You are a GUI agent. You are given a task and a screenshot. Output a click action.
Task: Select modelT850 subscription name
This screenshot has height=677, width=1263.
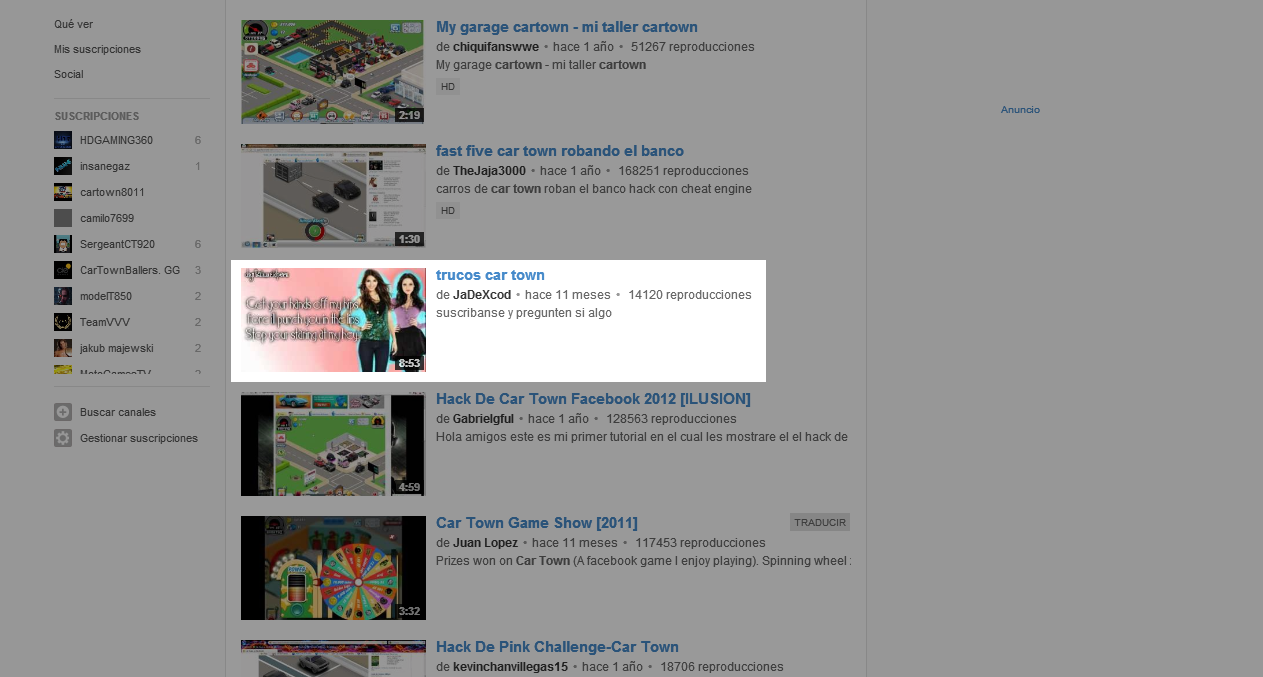106,296
